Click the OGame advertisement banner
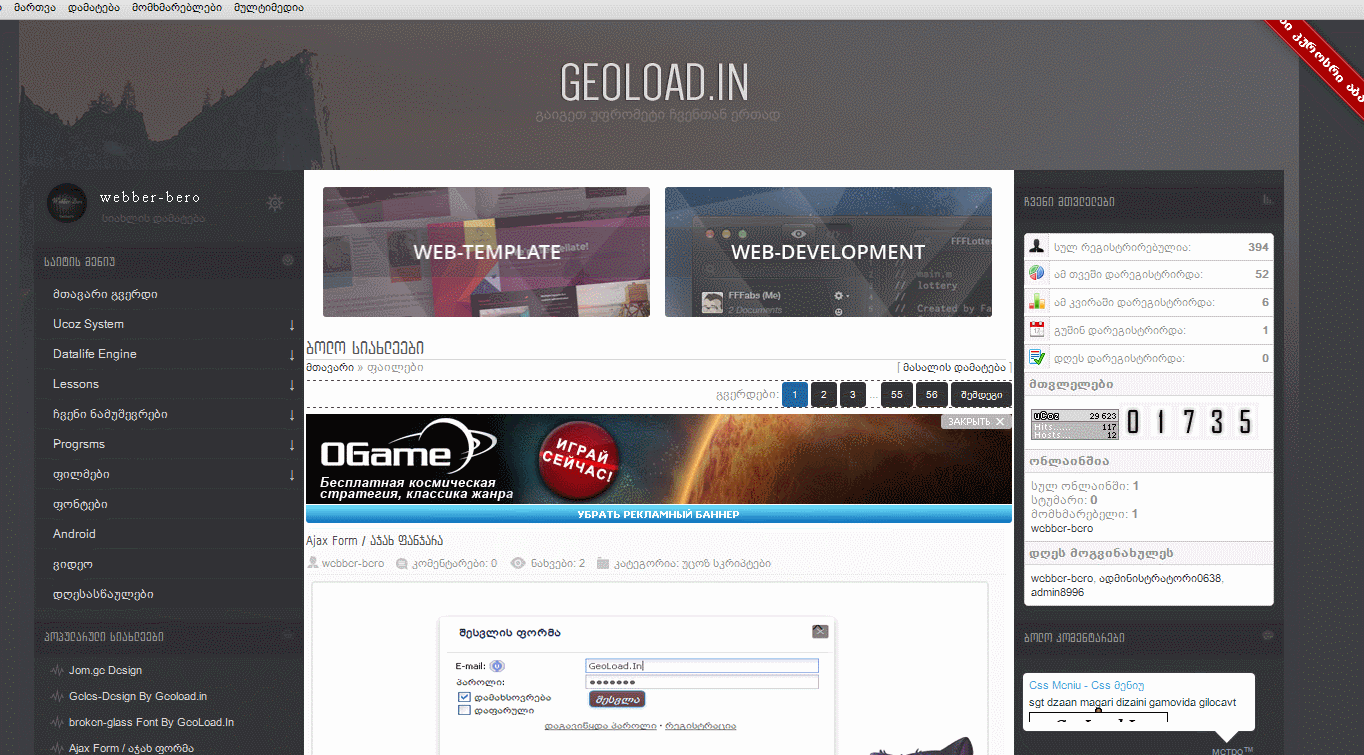This screenshot has height=755, width=1364. pos(659,460)
